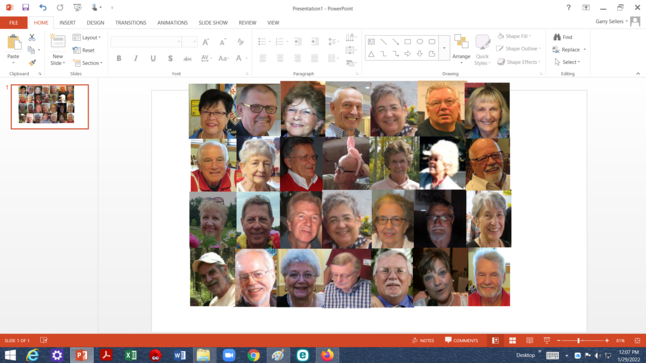This screenshot has width=646, height=363.
Task: Click the Reset slide button
Action: pyautogui.click(x=84, y=50)
